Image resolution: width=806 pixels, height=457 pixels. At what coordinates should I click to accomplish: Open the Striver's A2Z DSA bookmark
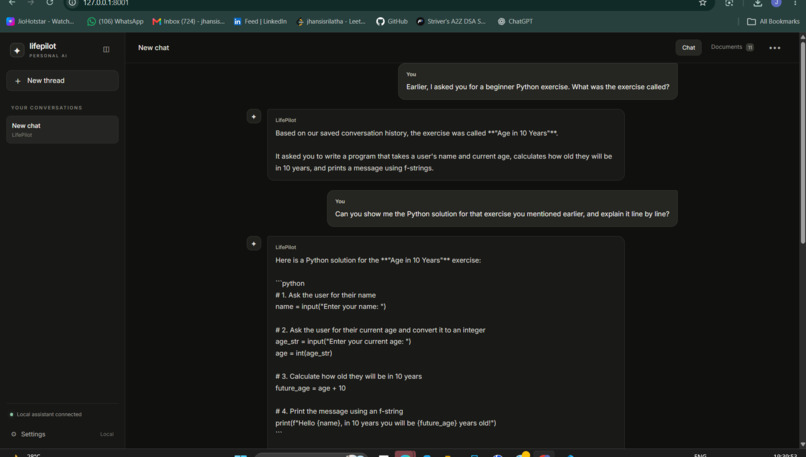coord(451,21)
